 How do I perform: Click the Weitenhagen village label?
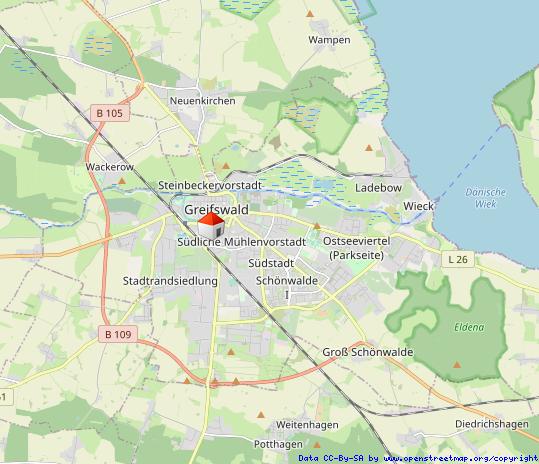tap(307, 425)
